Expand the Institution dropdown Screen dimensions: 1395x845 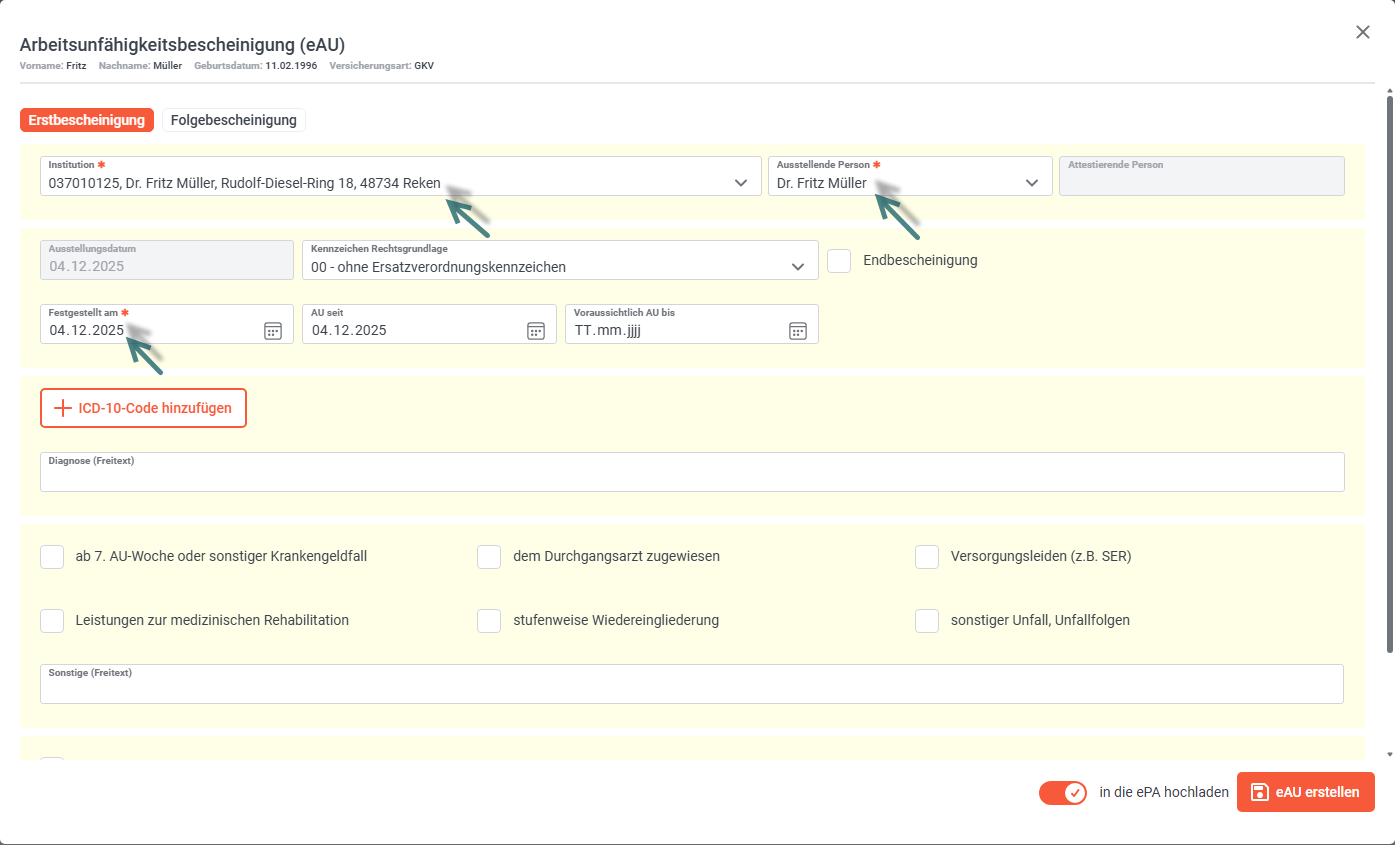[741, 183]
